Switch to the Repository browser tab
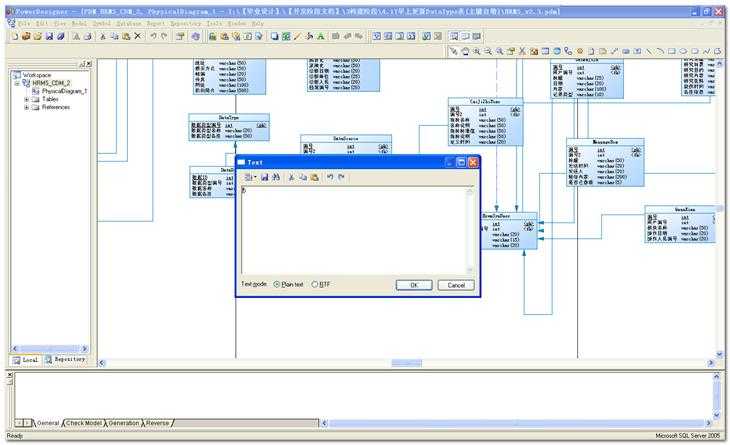 pos(65,360)
